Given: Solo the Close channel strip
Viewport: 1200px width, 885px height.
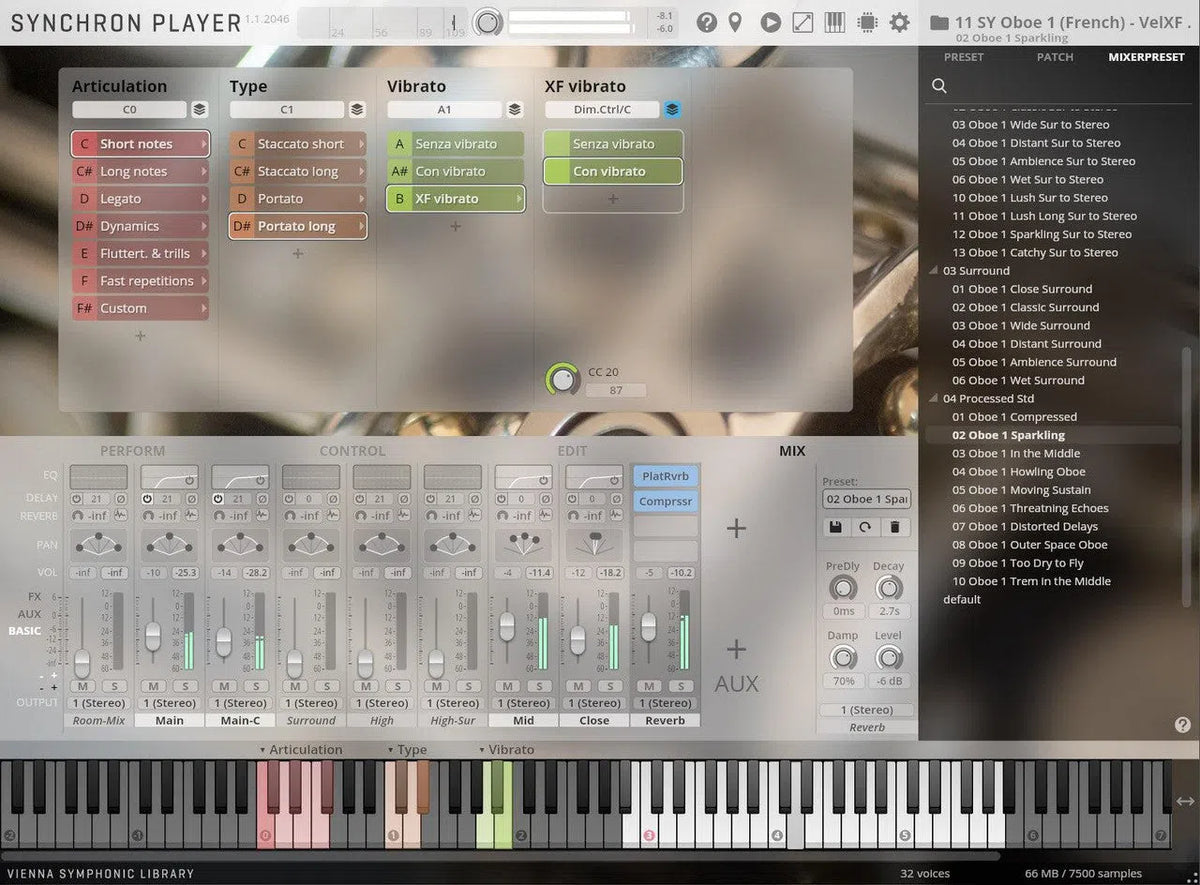Looking at the screenshot, I should pyautogui.click(x=612, y=687).
